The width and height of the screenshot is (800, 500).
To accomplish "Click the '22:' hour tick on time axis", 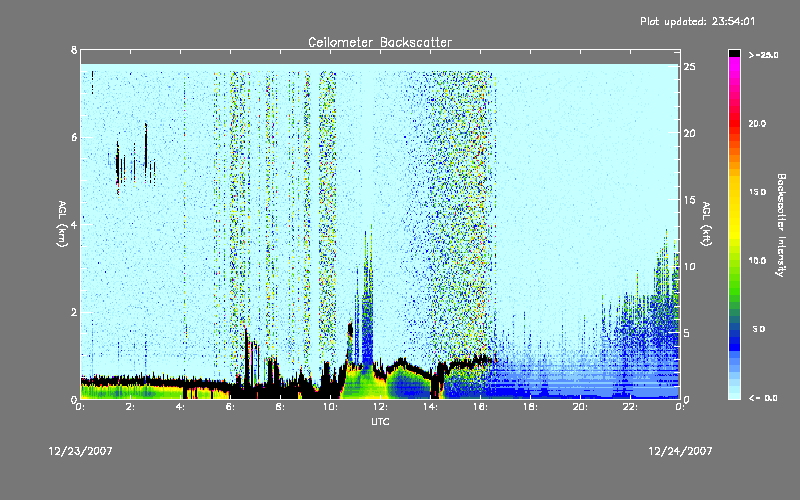I will click(631, 407).
